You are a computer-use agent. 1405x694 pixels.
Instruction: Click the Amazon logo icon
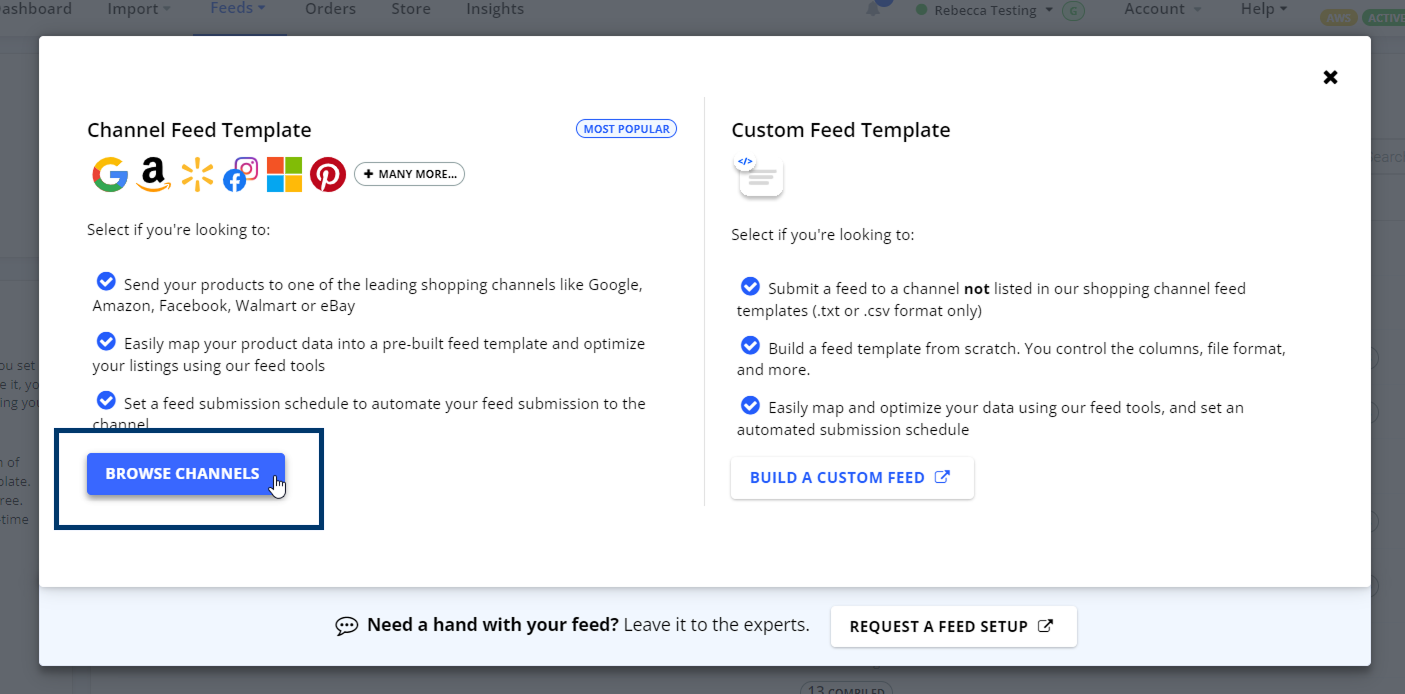[153, 174]
